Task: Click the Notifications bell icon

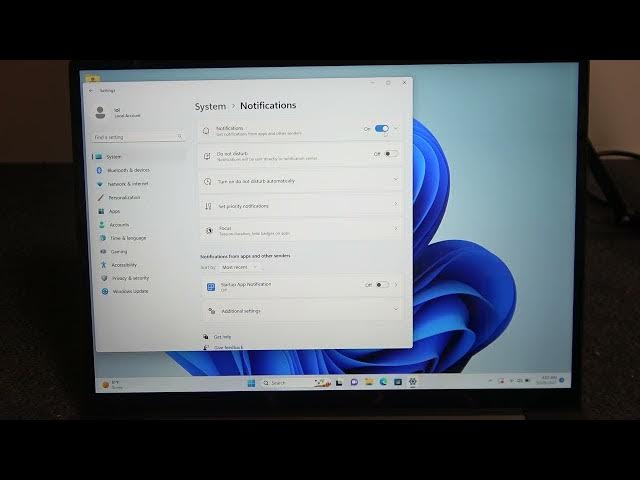Action: [206, 131]
